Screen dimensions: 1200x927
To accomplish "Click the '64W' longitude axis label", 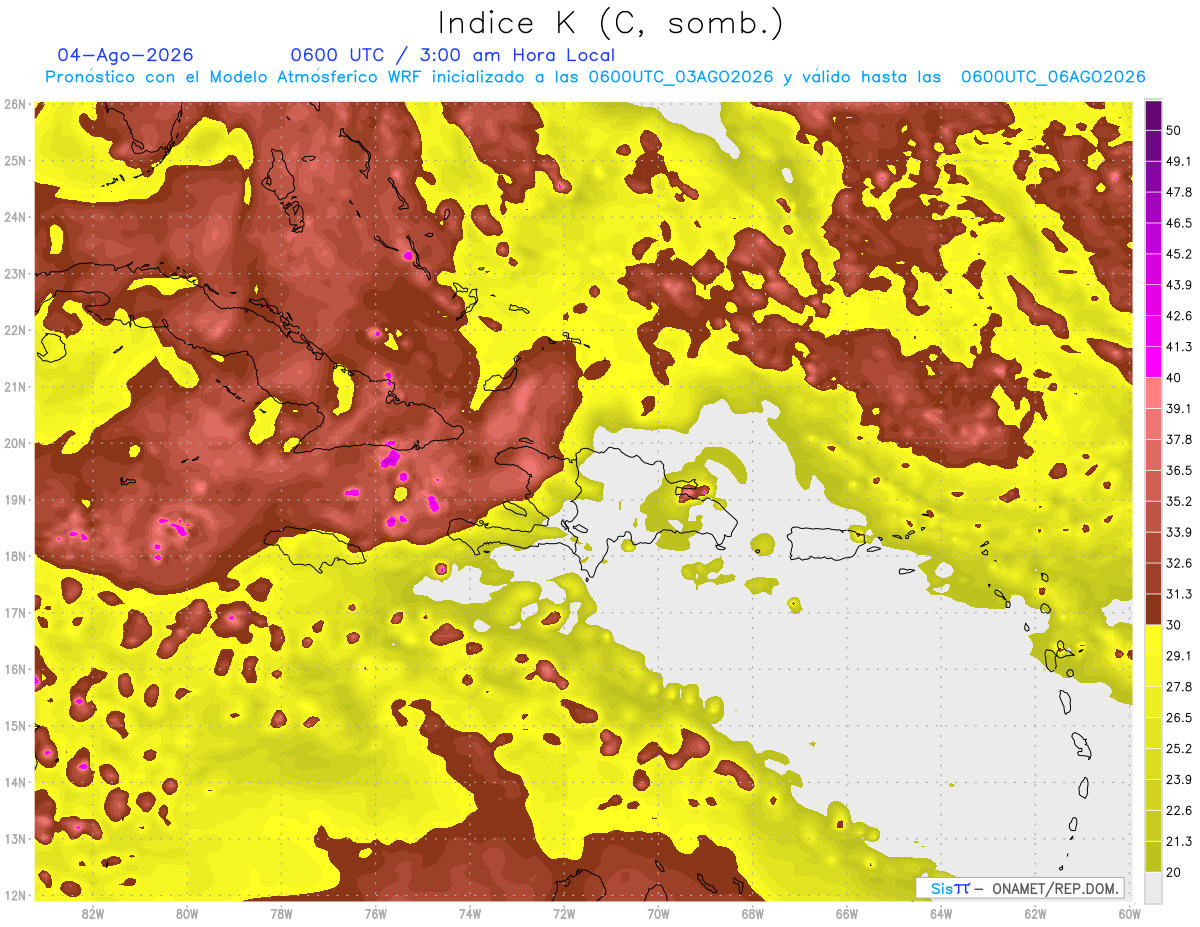I will pos(941,913).
